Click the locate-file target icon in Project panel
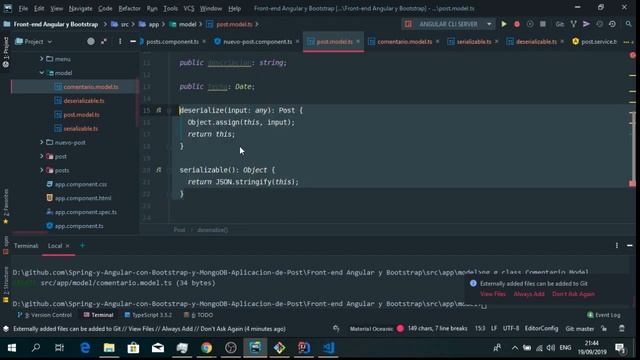This screenshot has width=640, height=360. coord(91,41)
